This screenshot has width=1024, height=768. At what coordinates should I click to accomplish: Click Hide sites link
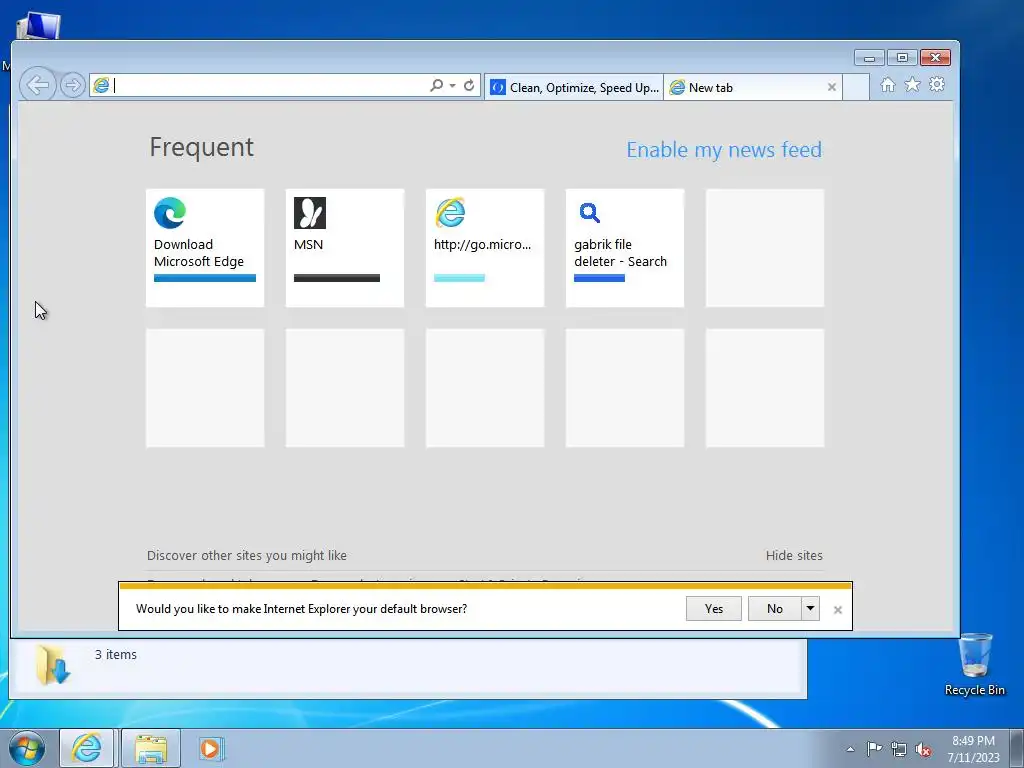tap(794, 556)
